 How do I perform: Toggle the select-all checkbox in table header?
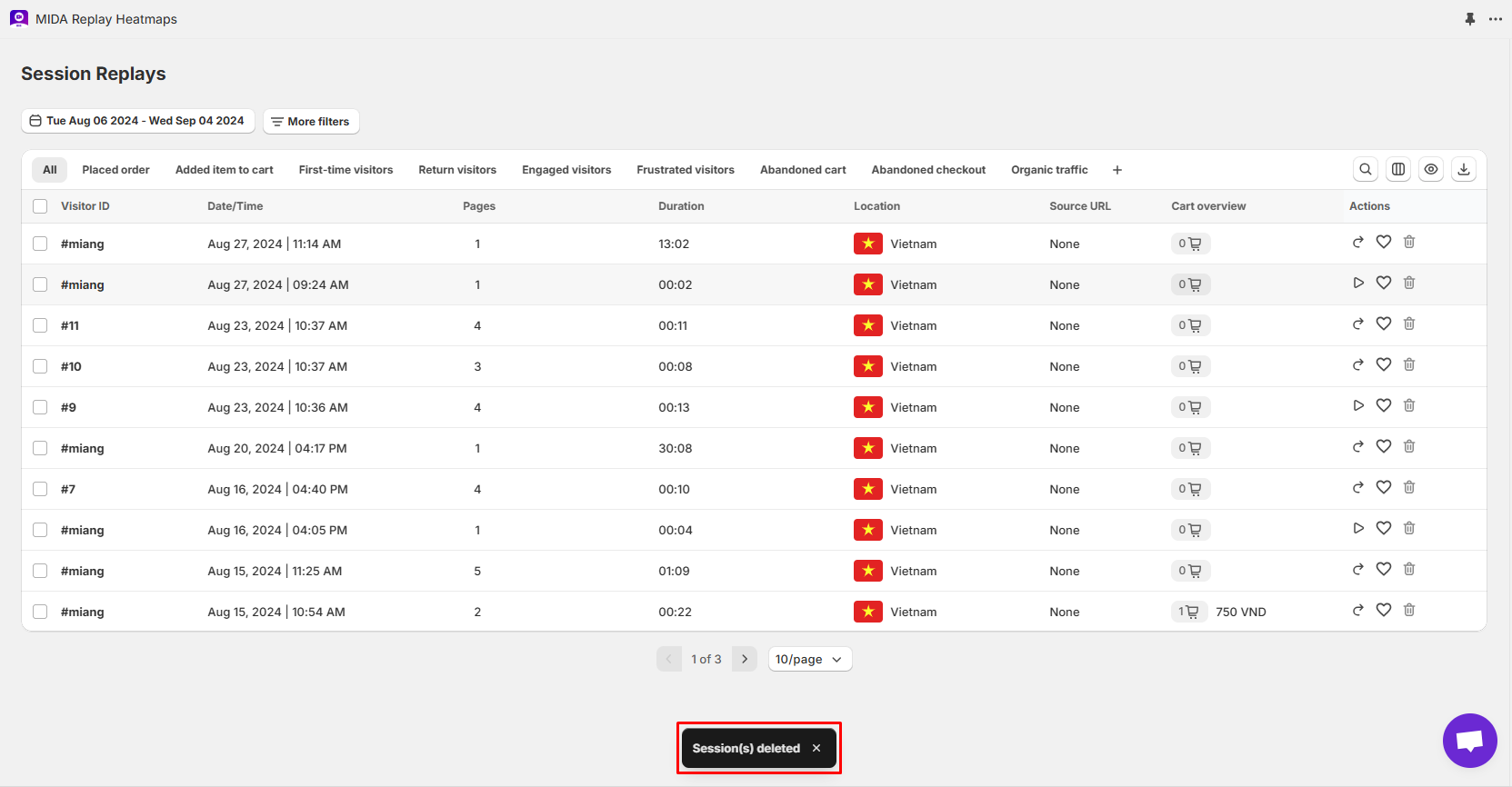point(40,206)
